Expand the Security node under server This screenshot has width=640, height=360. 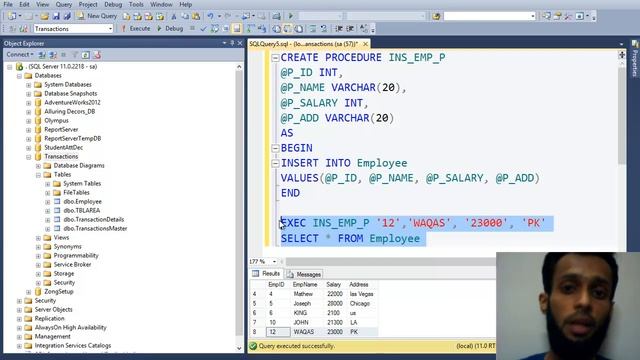[19, 301]
